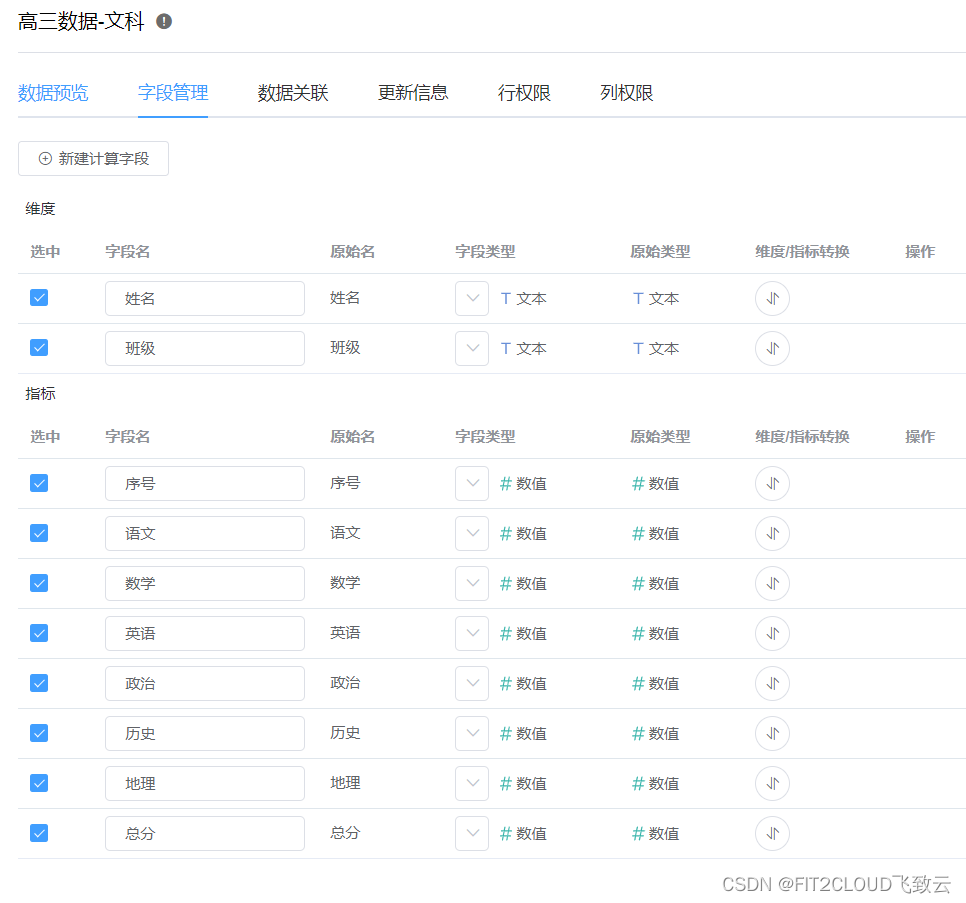Click the 姓名 field name input
The image size is (966, 903).
point(205,299)
